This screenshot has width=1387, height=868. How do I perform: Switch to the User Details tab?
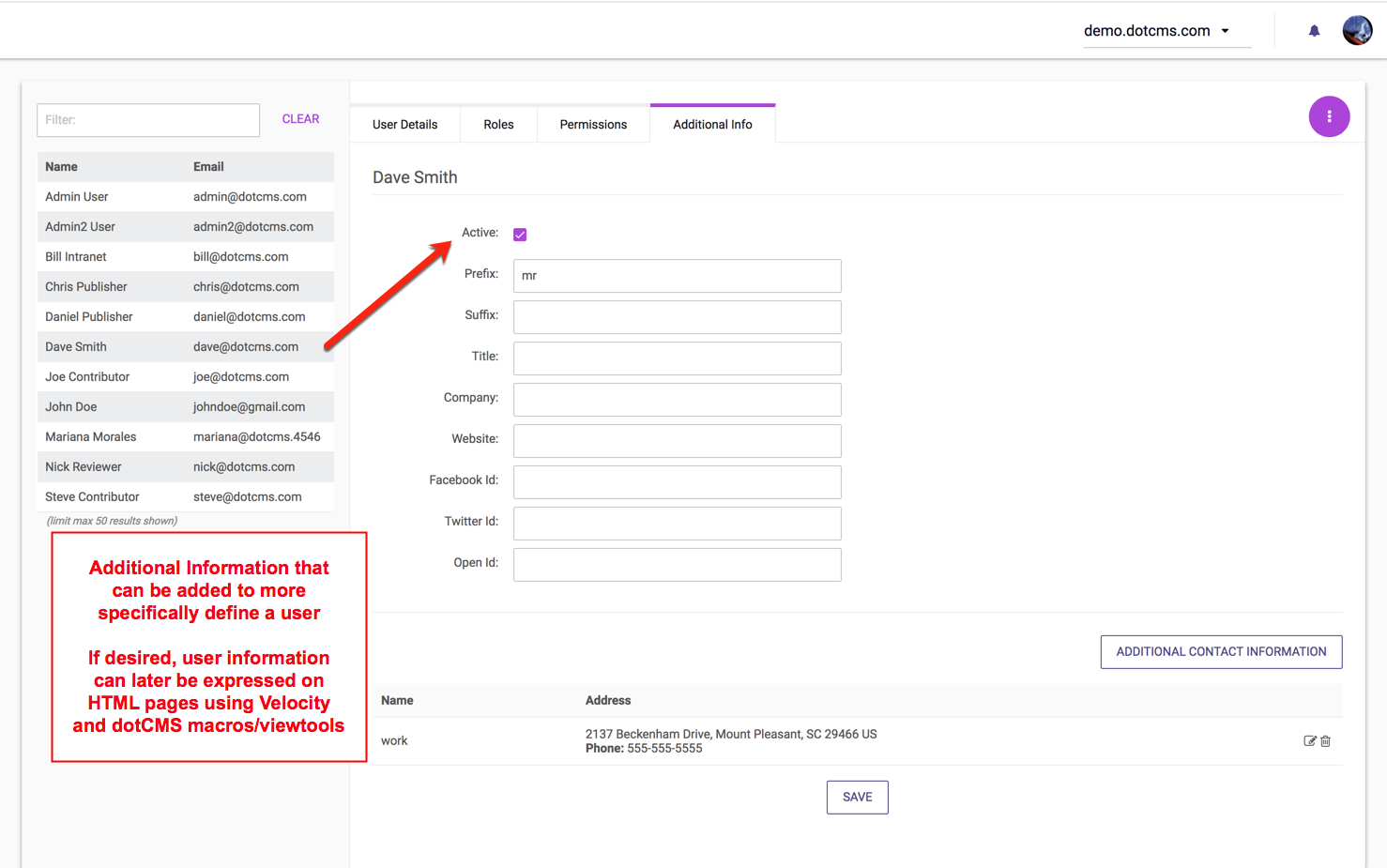[x=404, y=125]
